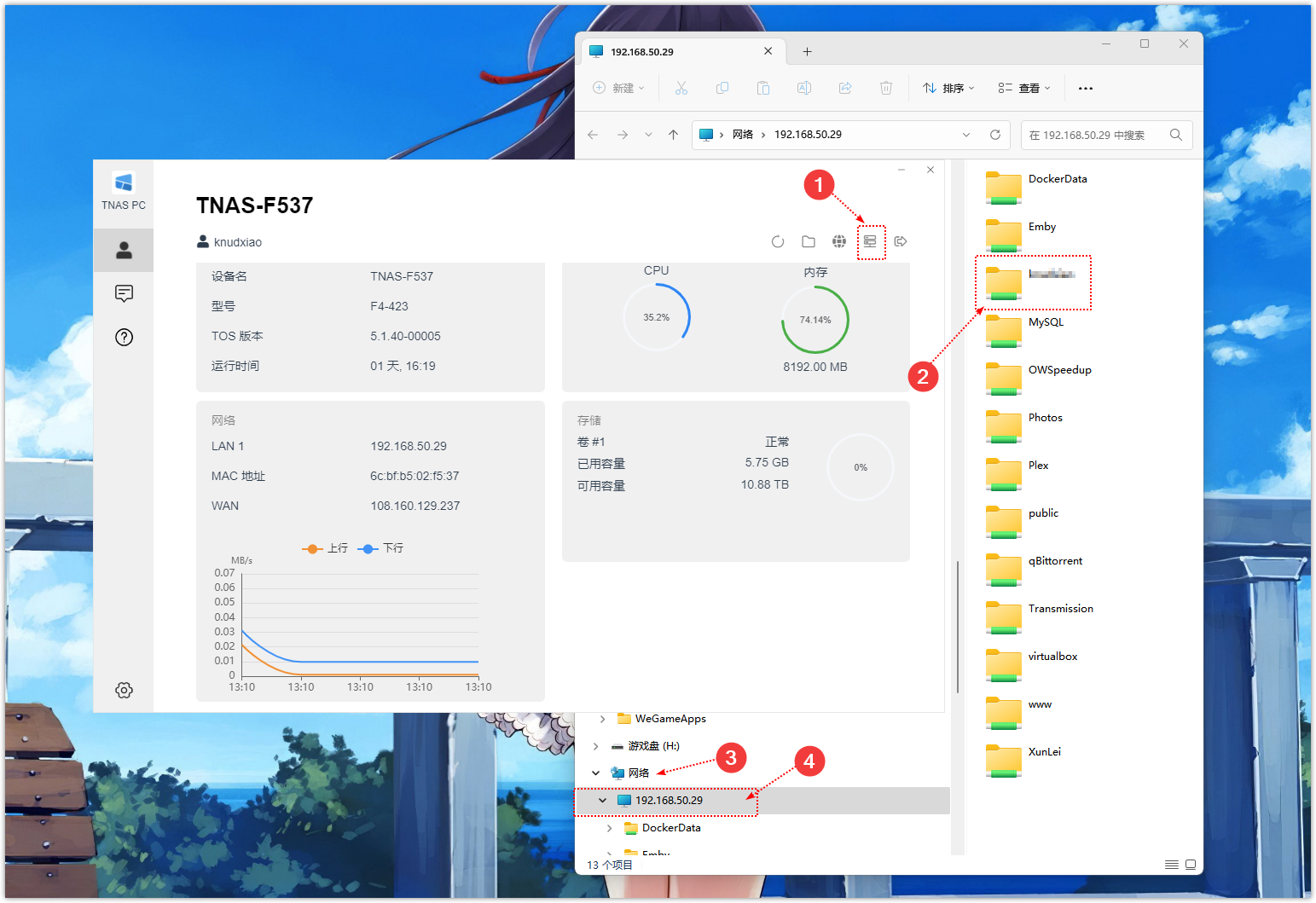1316x903 pixels.
Task: Click the Copy icon in Explorer toolbar
Action: 722,88
